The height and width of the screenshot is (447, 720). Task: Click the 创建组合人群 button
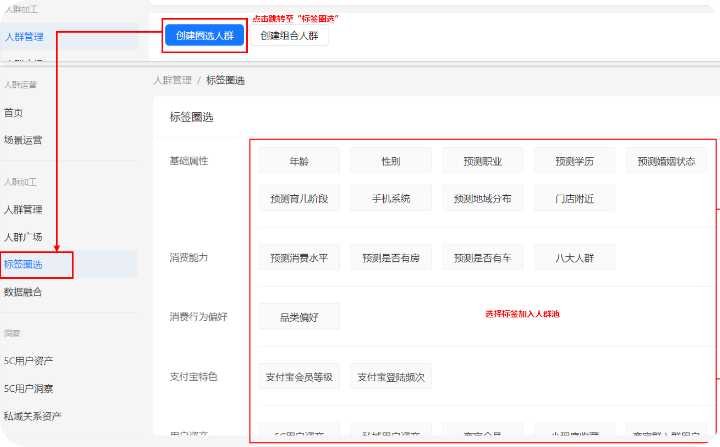[289, 35]
